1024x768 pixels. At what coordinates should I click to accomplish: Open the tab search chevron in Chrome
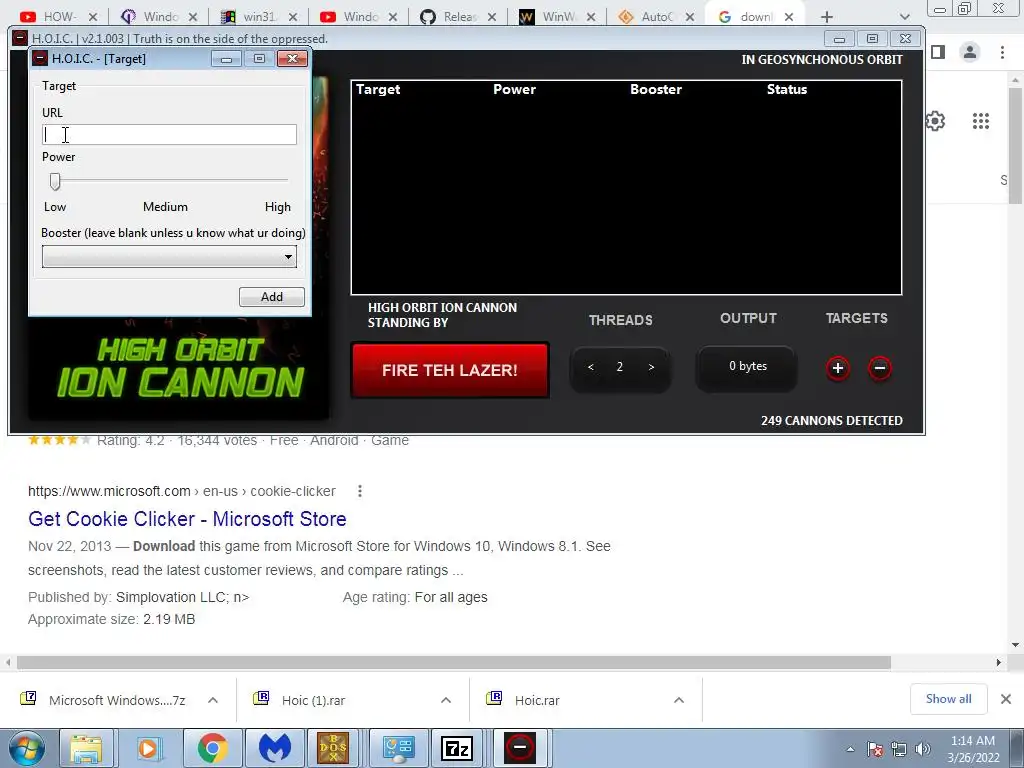[904, 17]
